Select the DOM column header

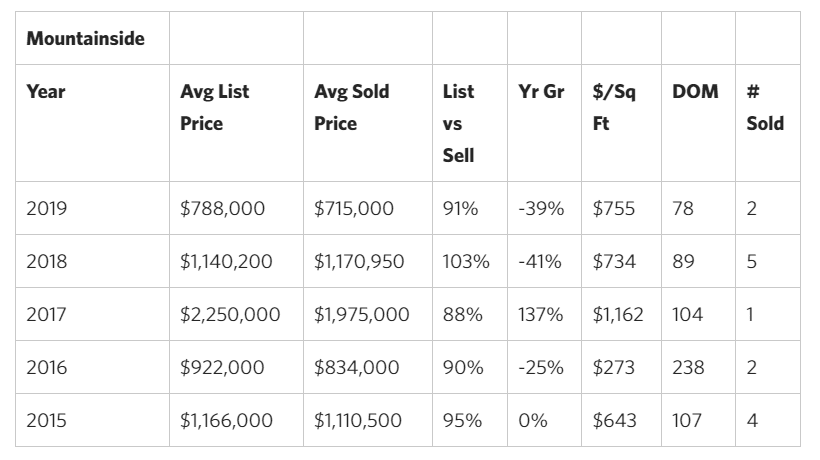699,123
